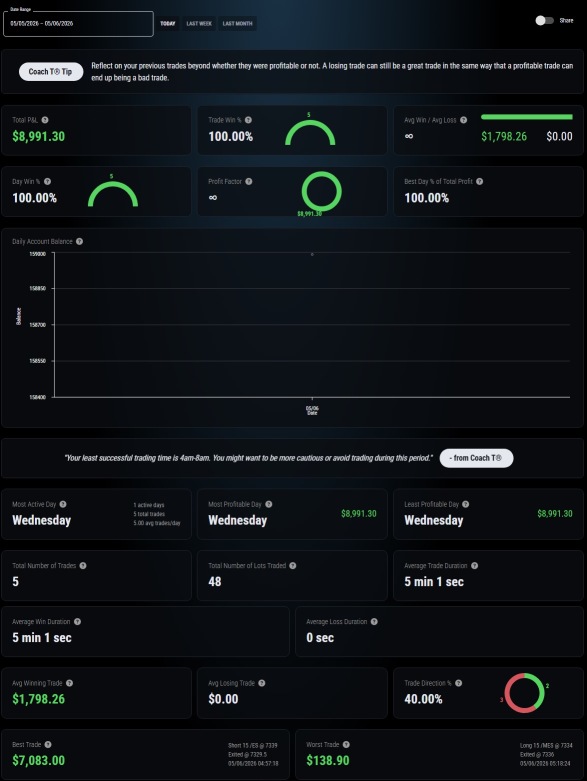Open help icon next to Least Profitable Day
This screenshot has width=587, height=781.
[466, 504]
